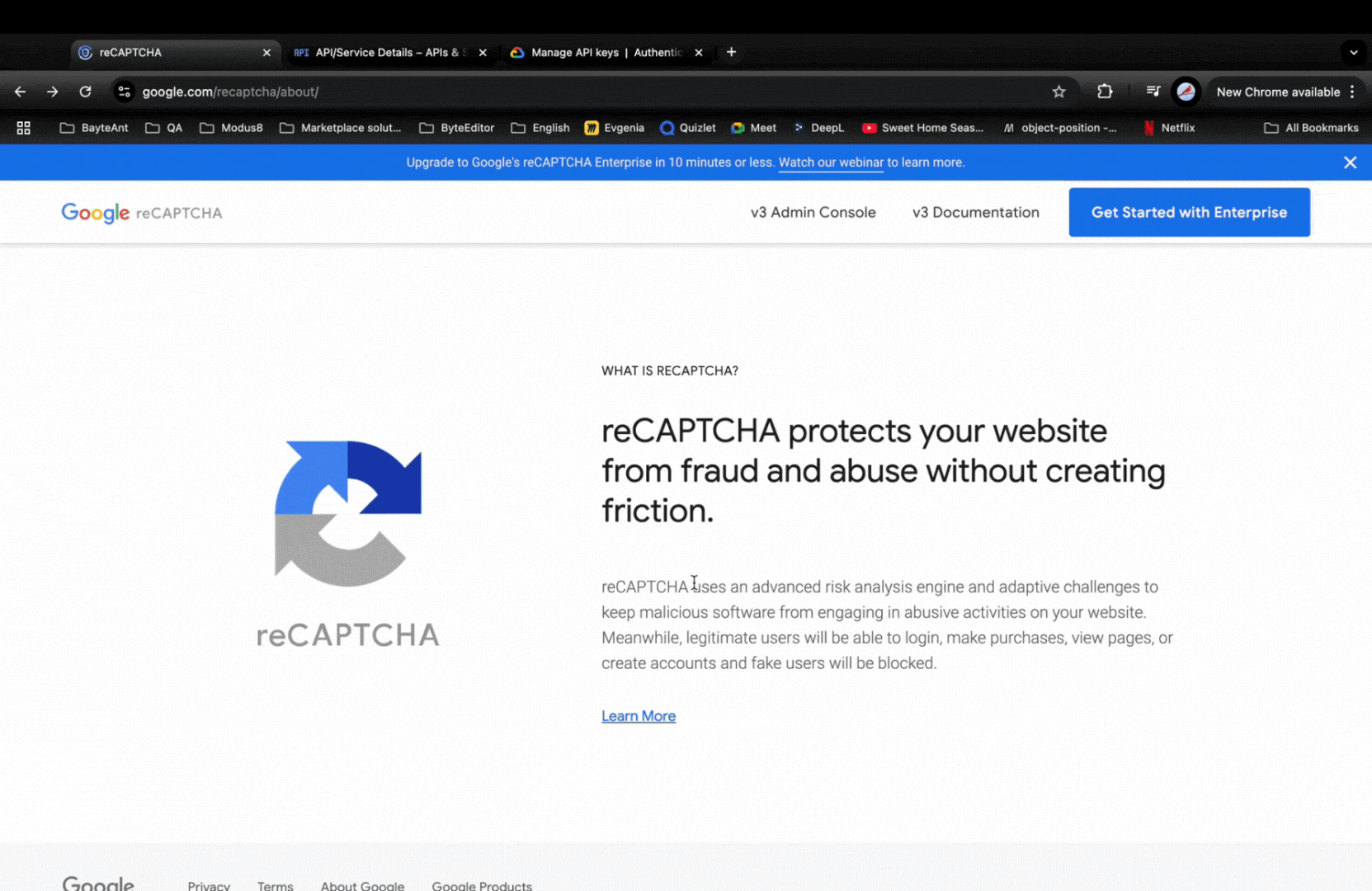Viewport: 1372px width, 891px height.
Task: Switch to the Manage API keys tab
Action: pos(598,52)
